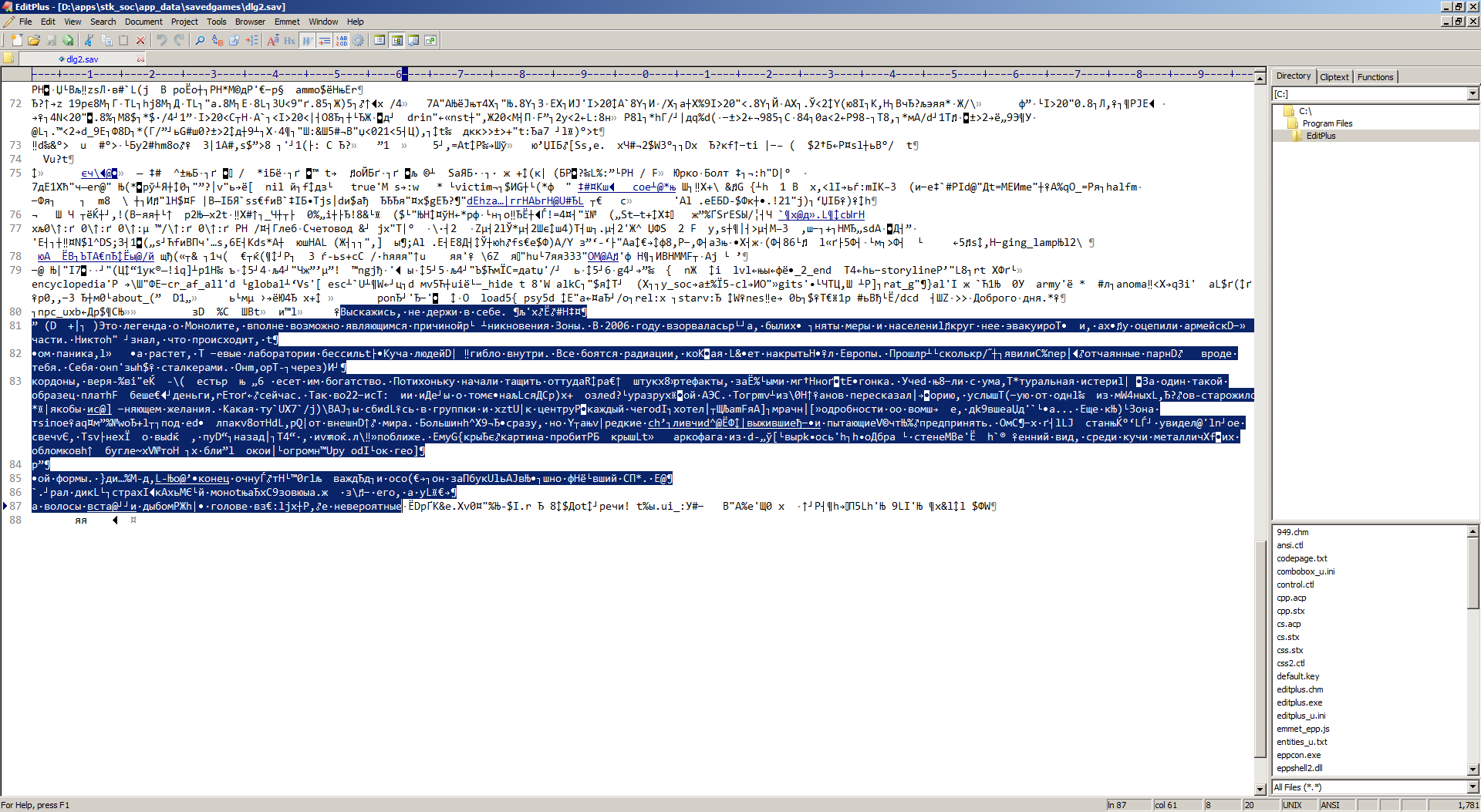The image size is (1481, 812).
Task: Open Preferences gear icon
Action: [x=359, y=40]
